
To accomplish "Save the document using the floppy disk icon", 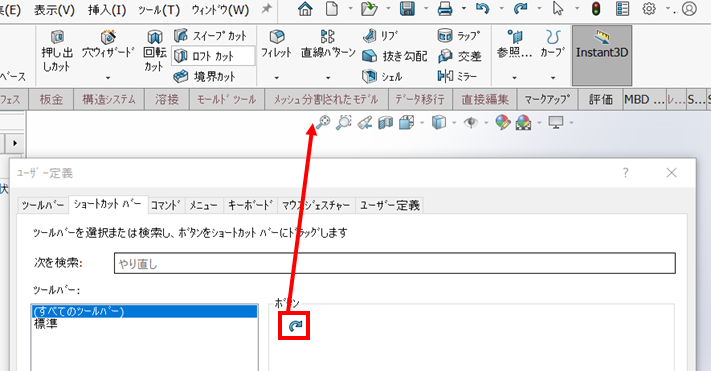I will [x=408, y=9].
